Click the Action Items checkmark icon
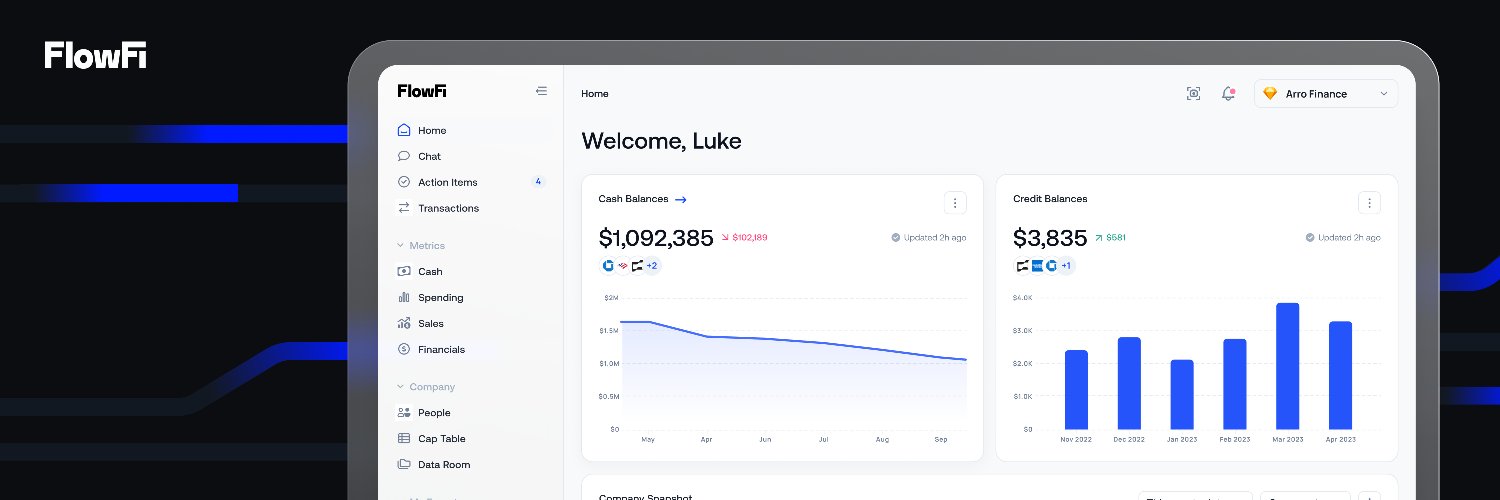1500x500 pixels. point(404,182)
